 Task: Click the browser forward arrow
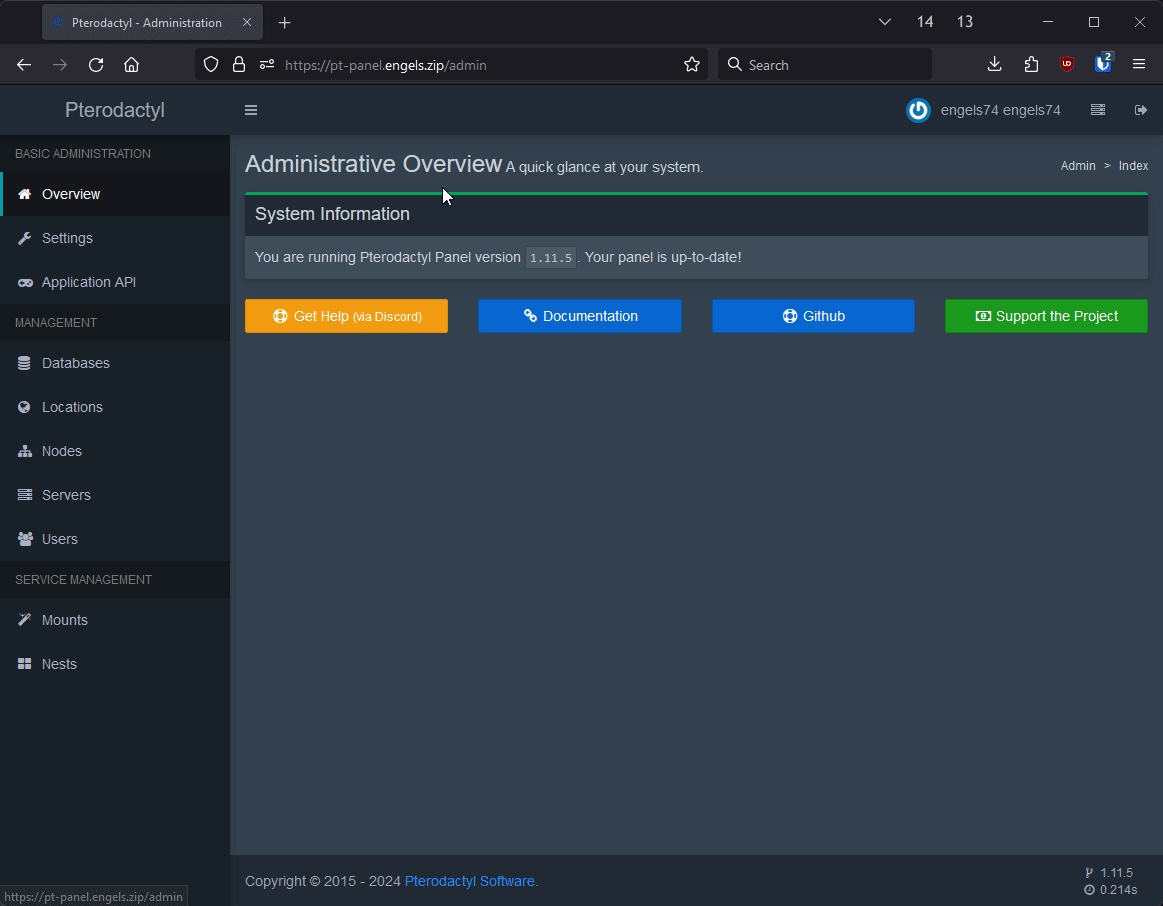coord(60,65)
